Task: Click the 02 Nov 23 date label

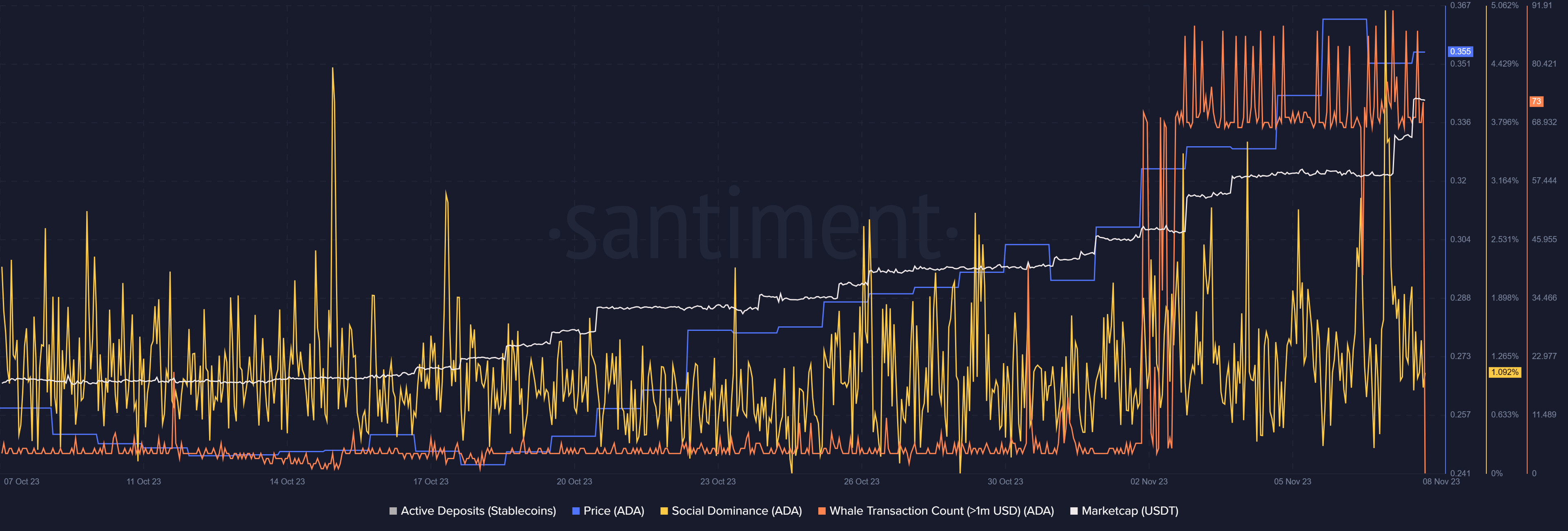Action: point(1149,482)
